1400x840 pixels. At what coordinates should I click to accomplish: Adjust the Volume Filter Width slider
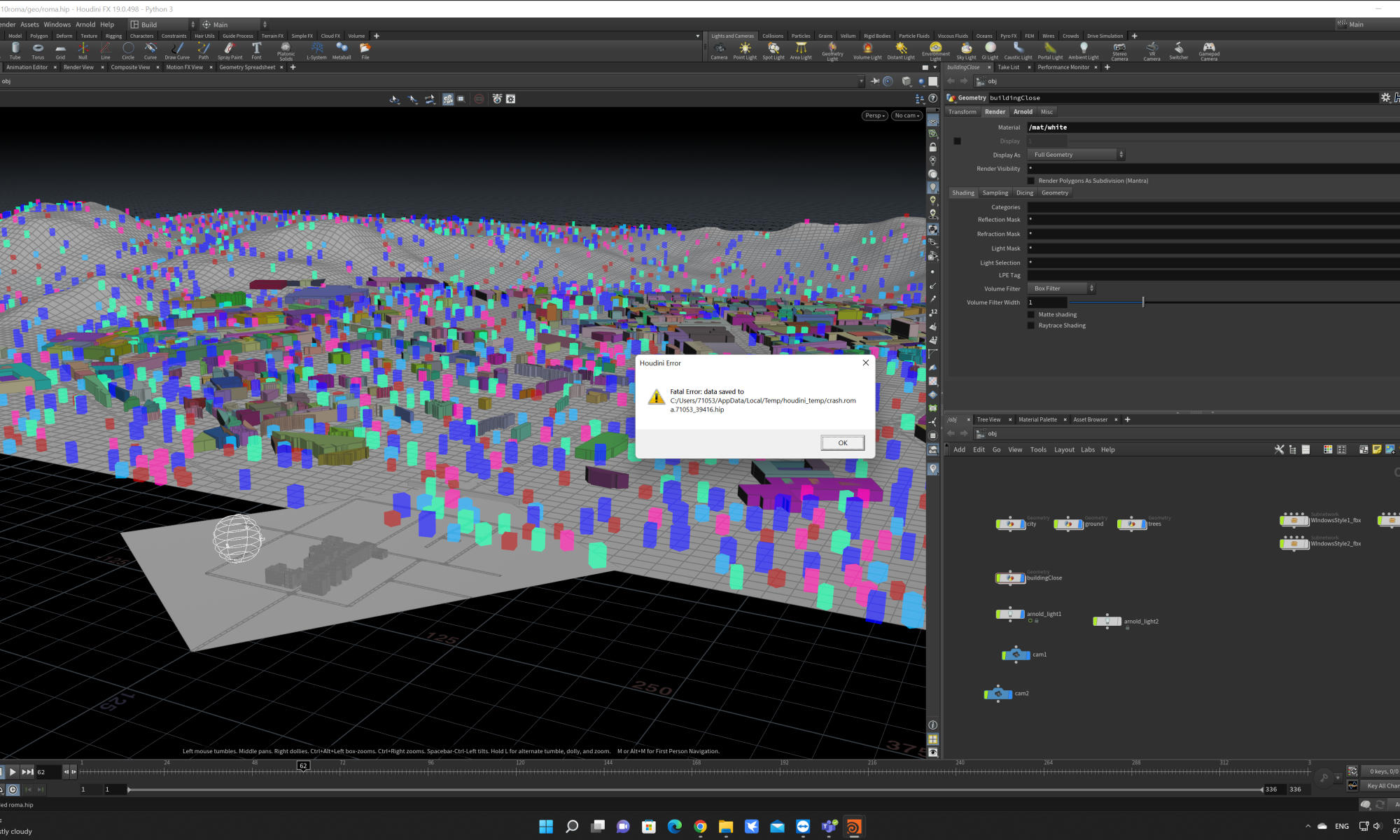point(1143,302)
